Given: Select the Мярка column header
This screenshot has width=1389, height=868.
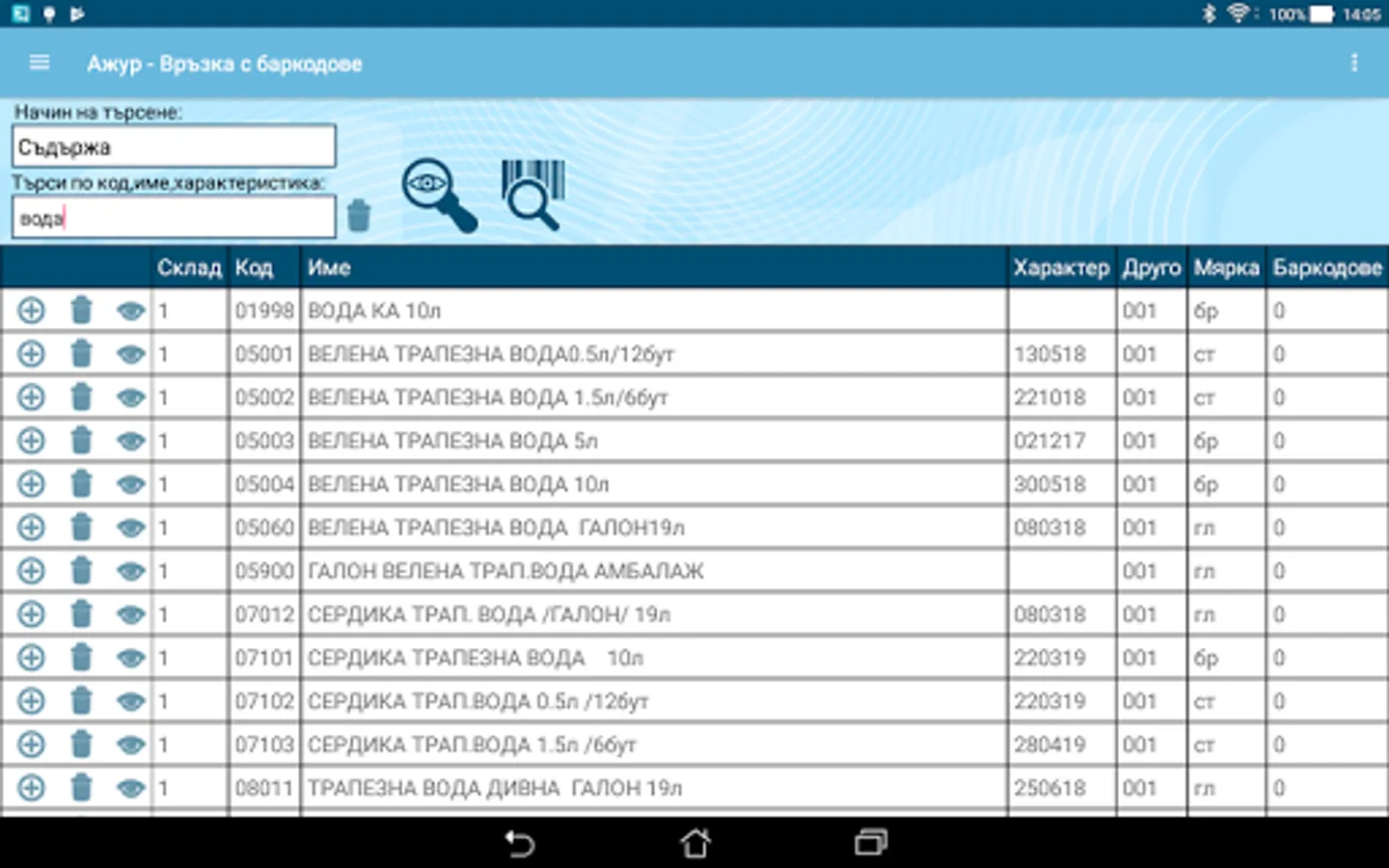Looking at the screenshot, I should (1226, 268).
